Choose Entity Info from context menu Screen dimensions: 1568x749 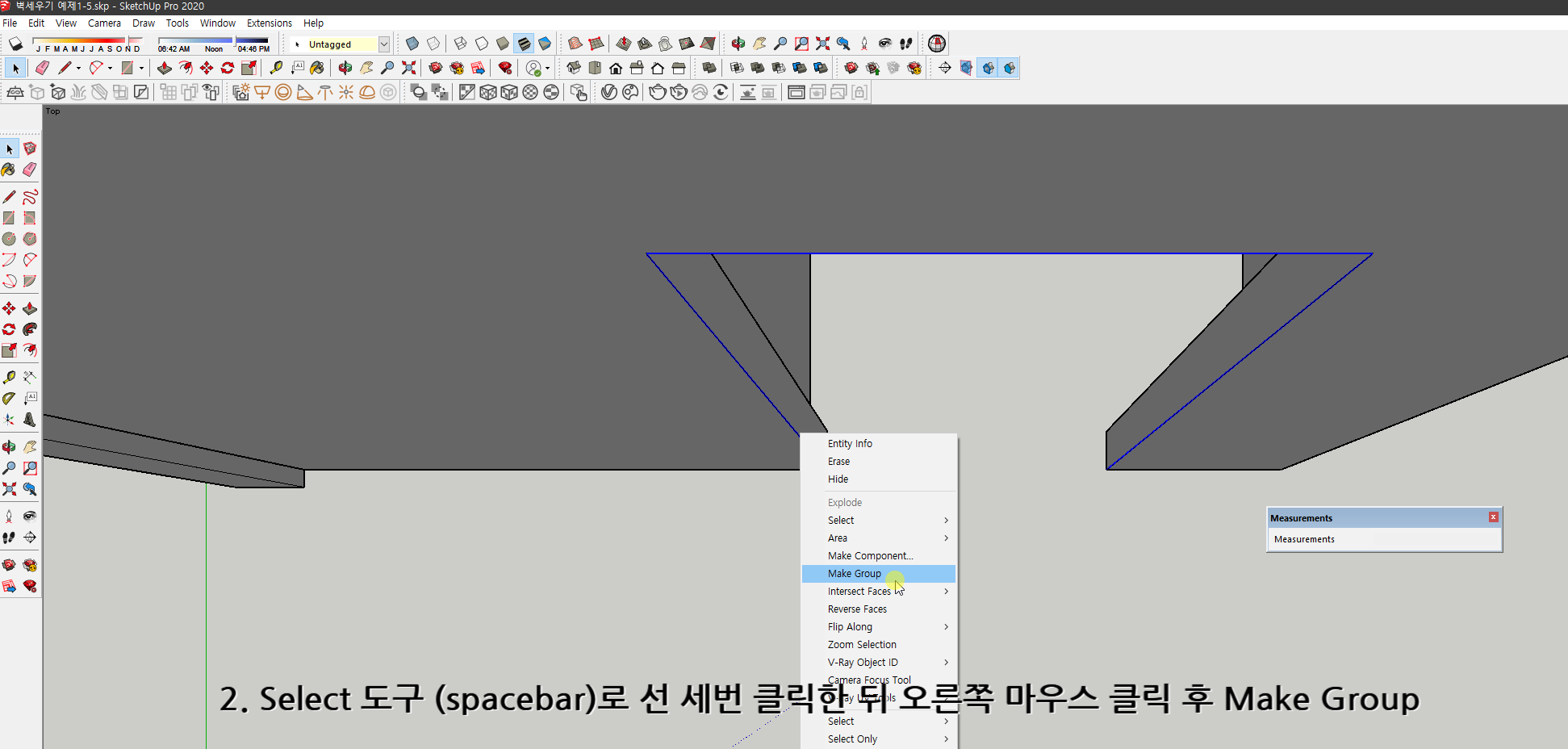tap(879, 444)
